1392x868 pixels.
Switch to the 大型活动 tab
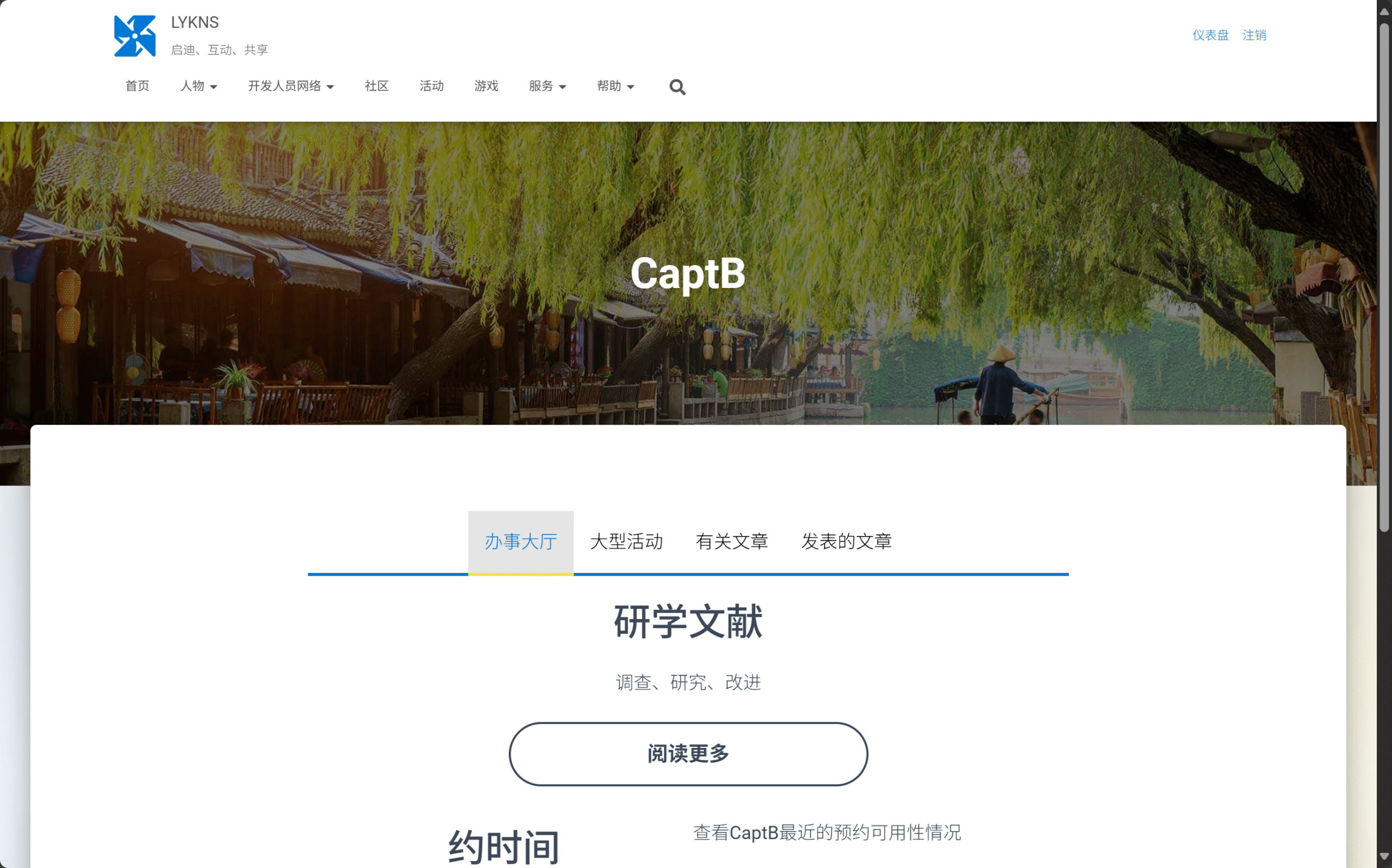626,542
